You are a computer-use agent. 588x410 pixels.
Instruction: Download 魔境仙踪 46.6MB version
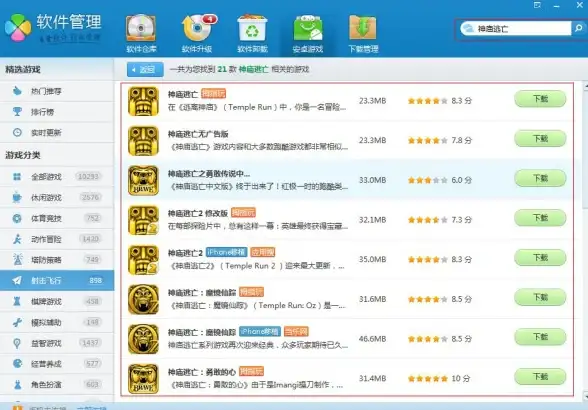pos(540,337)
